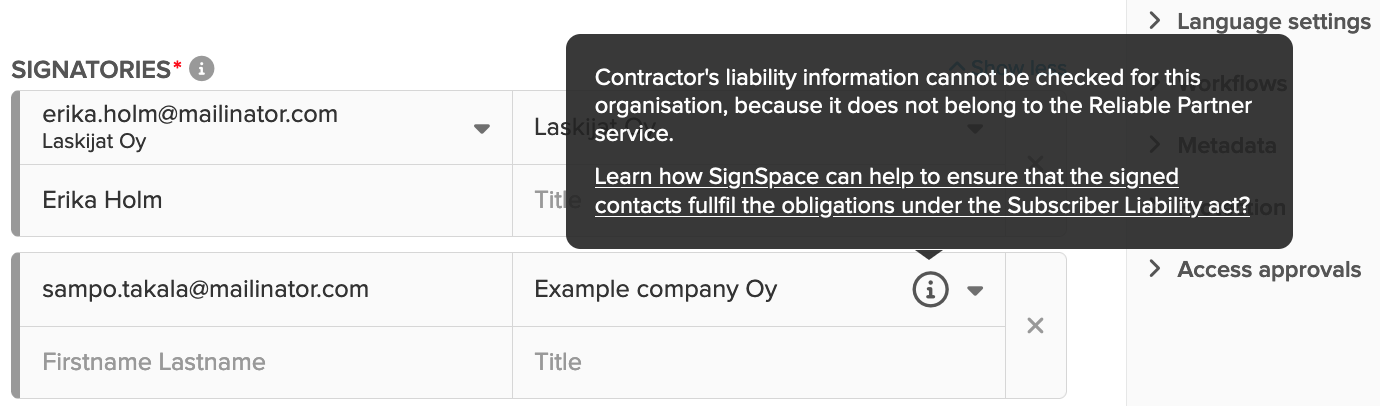Click the Example company Oy text field
This screenshot has height=406, width=1380.
click(708, 290)
